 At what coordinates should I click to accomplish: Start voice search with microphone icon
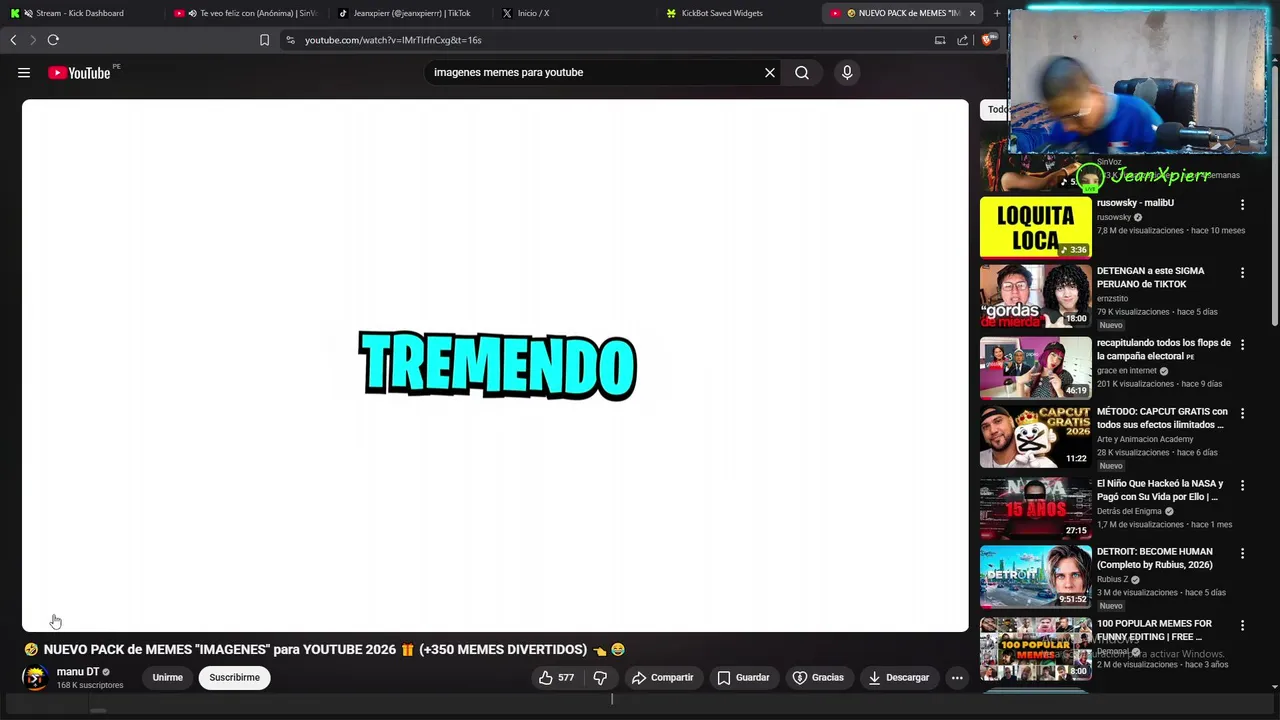click(847, 72)
